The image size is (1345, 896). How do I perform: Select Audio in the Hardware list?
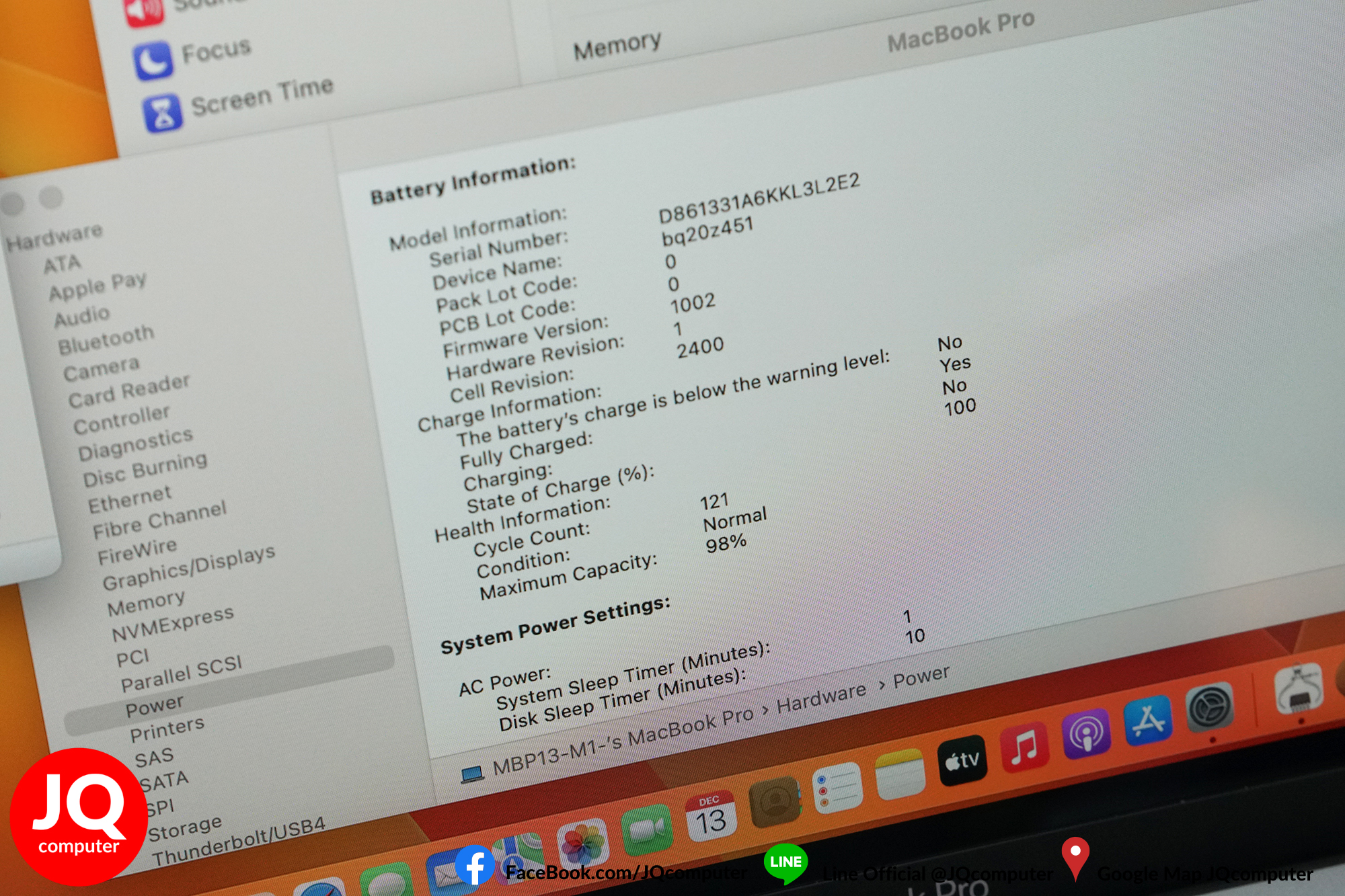pyautogui.click(x=82, y=316)
